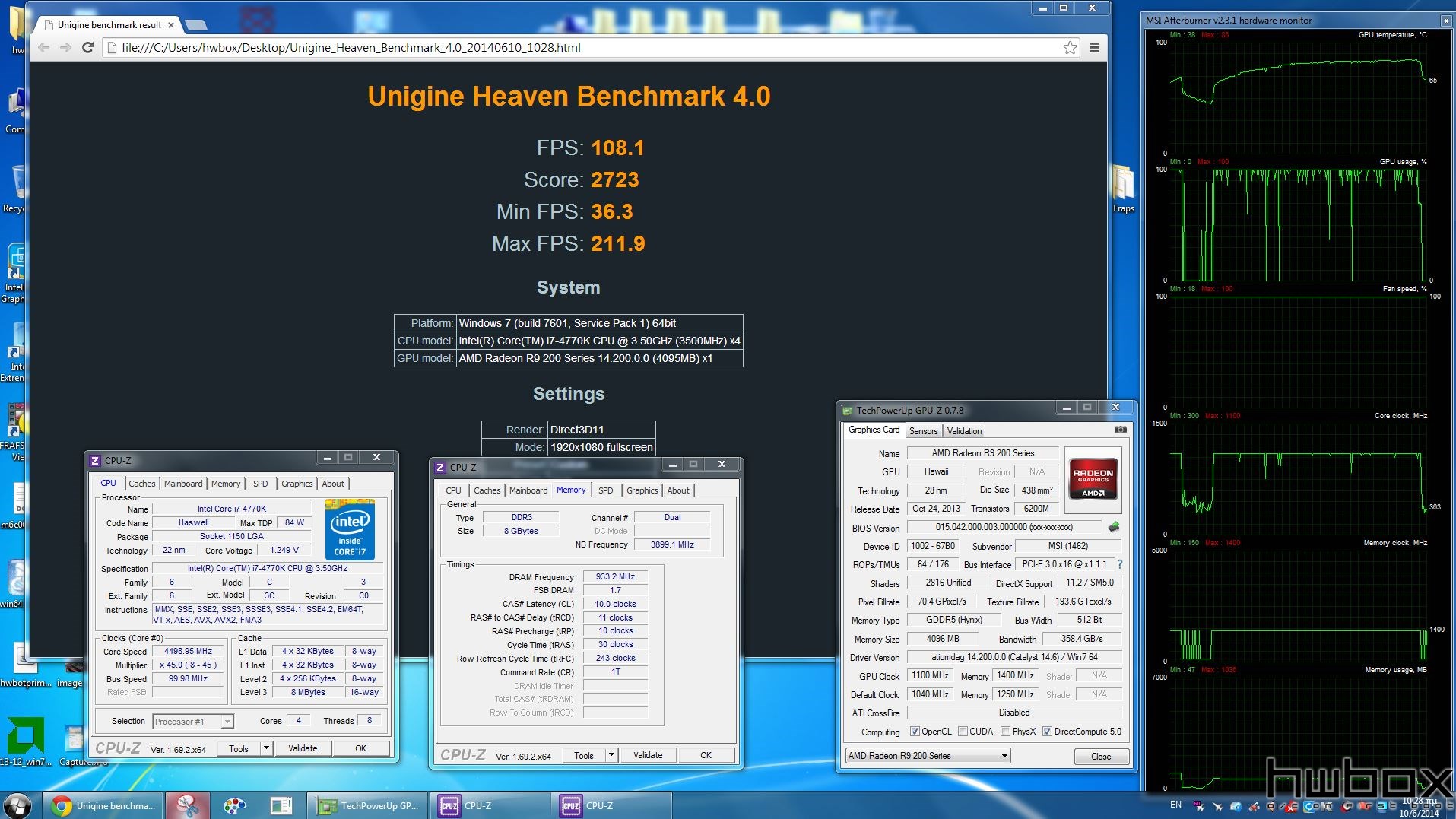Take GPU-Z screenshot with camera icon

pos(1120,430)
